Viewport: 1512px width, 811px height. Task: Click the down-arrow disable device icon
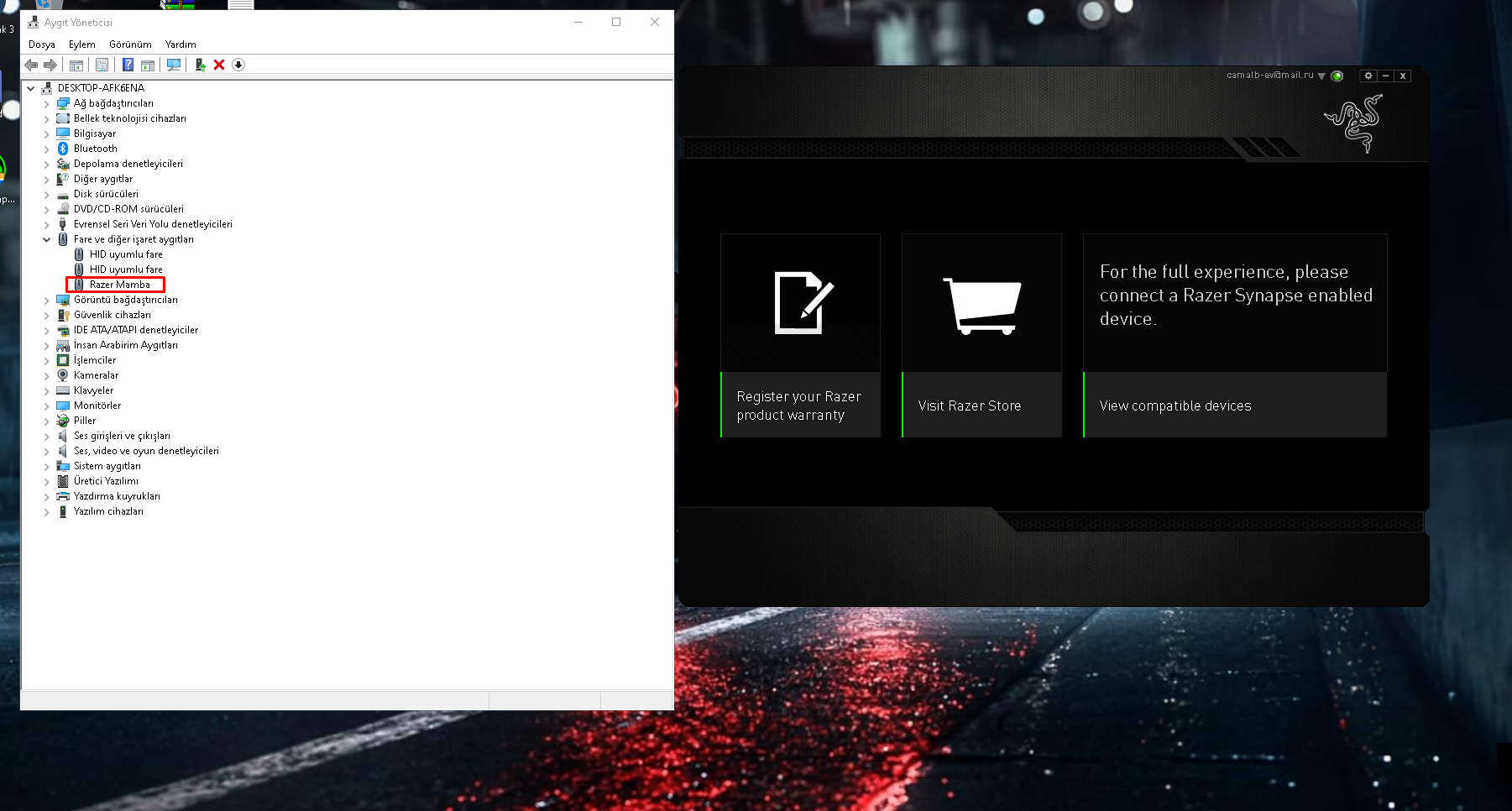[x=238, y=65]
